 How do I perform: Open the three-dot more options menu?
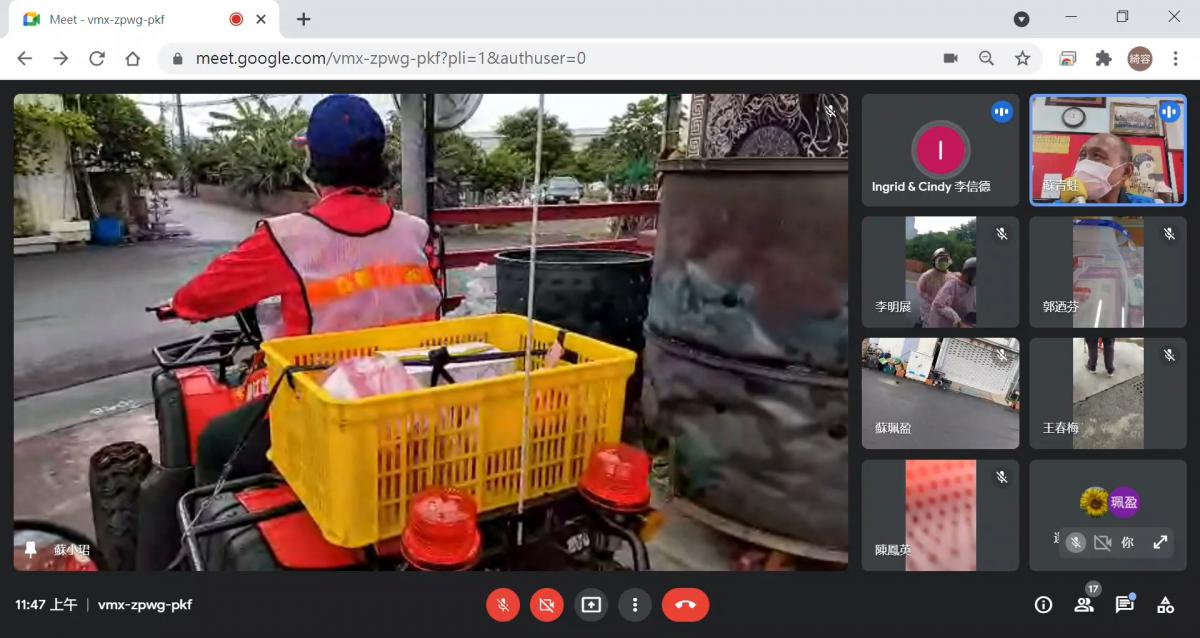click(x=634, y=605)
